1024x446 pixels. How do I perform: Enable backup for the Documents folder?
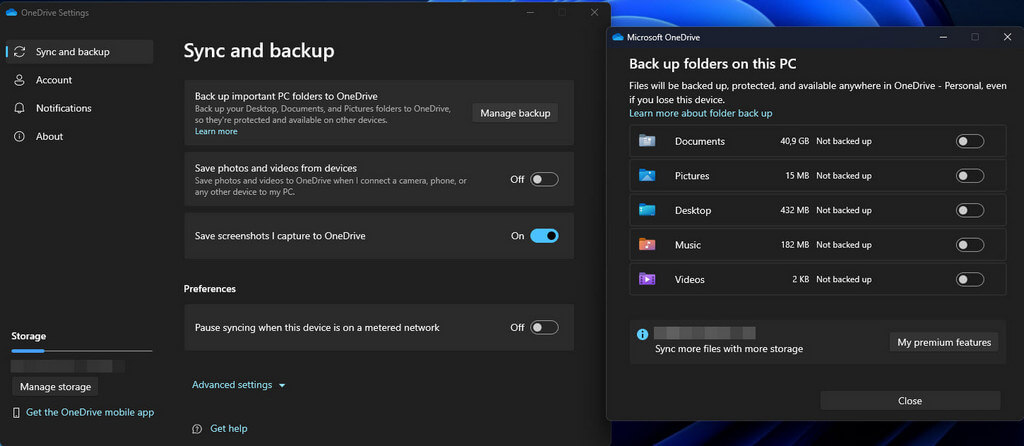tap(969, 141)
